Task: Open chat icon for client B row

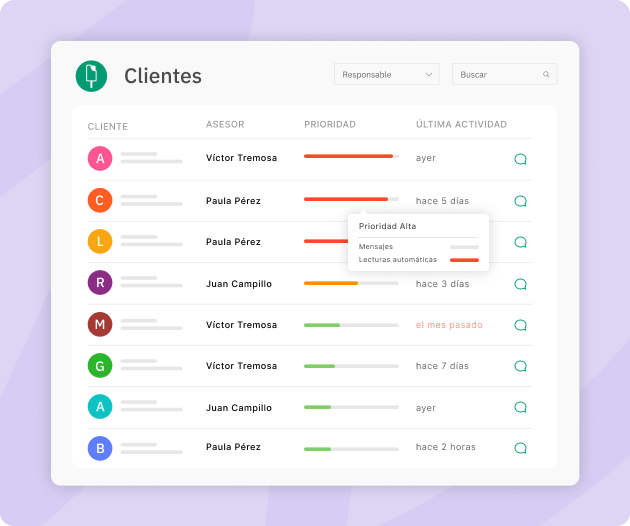Action: coord(520,448)
